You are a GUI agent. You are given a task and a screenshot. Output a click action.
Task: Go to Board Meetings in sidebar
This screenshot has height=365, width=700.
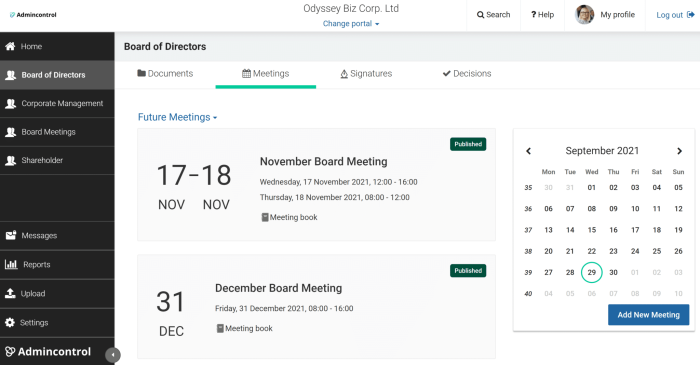pos(57,132)
